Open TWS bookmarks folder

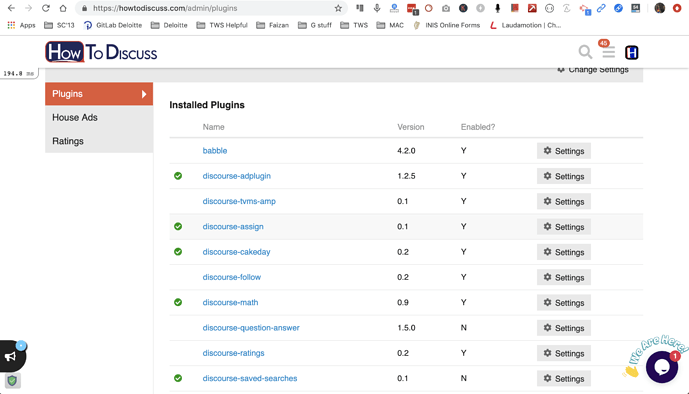(354, 25)
